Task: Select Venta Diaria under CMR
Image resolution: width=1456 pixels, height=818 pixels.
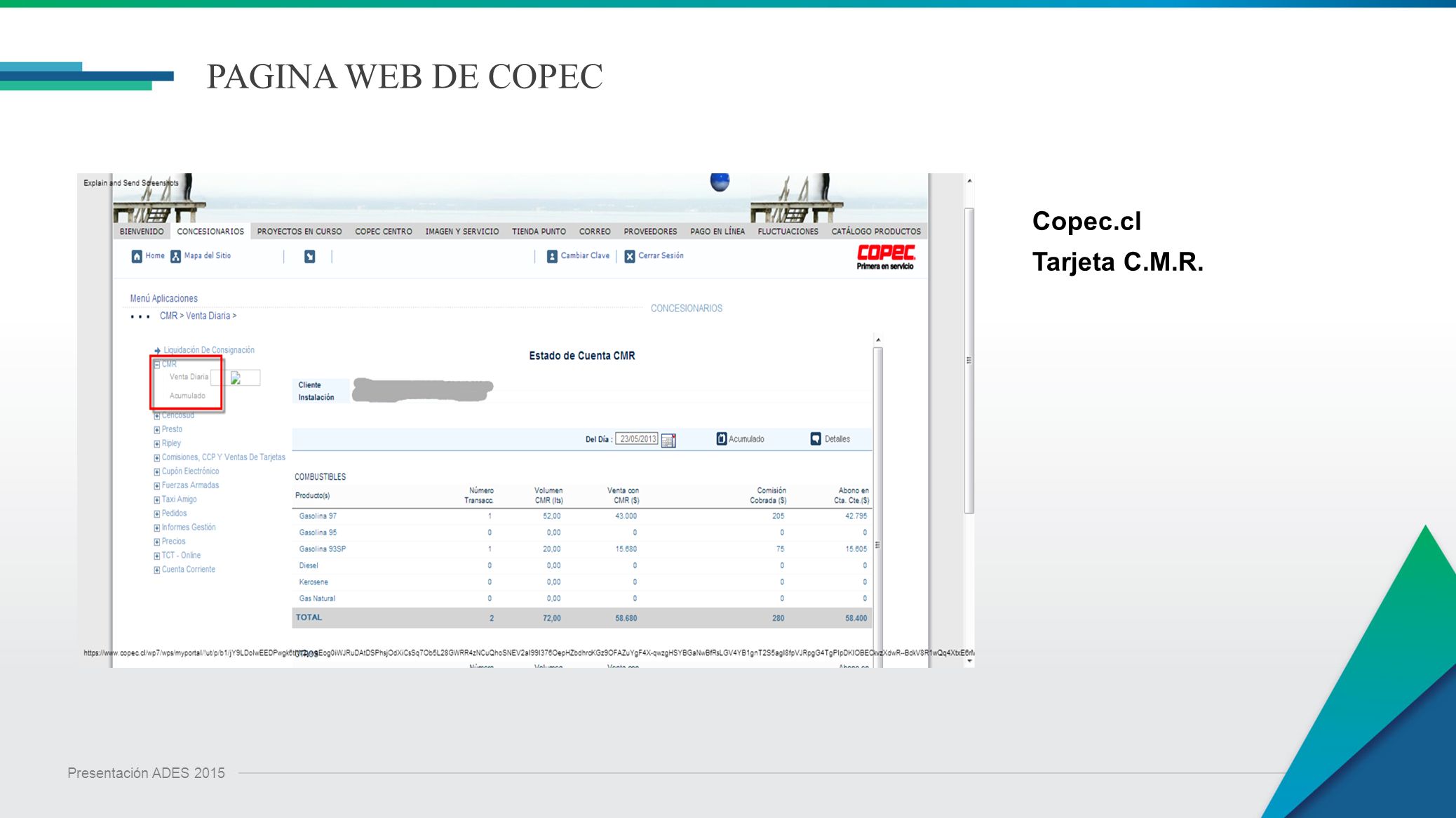Action: [x=189, y=377]
